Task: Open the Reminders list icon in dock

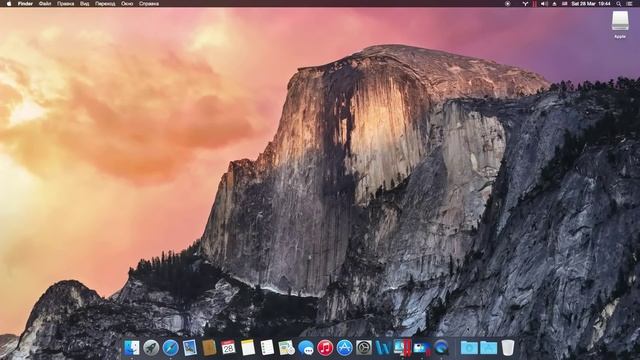Action: 267,348
